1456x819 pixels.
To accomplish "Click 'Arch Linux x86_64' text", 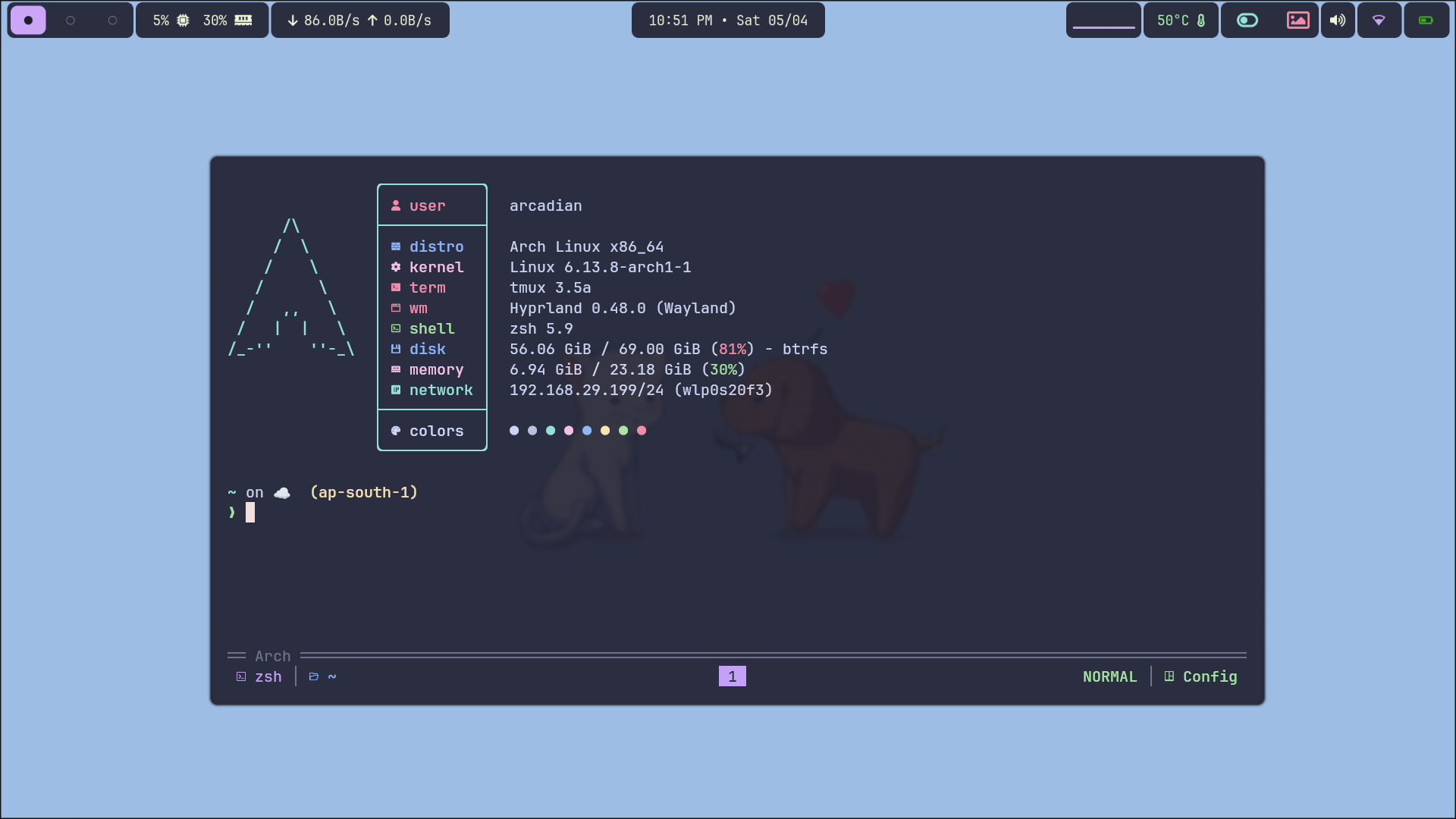I will coord(587,246).
